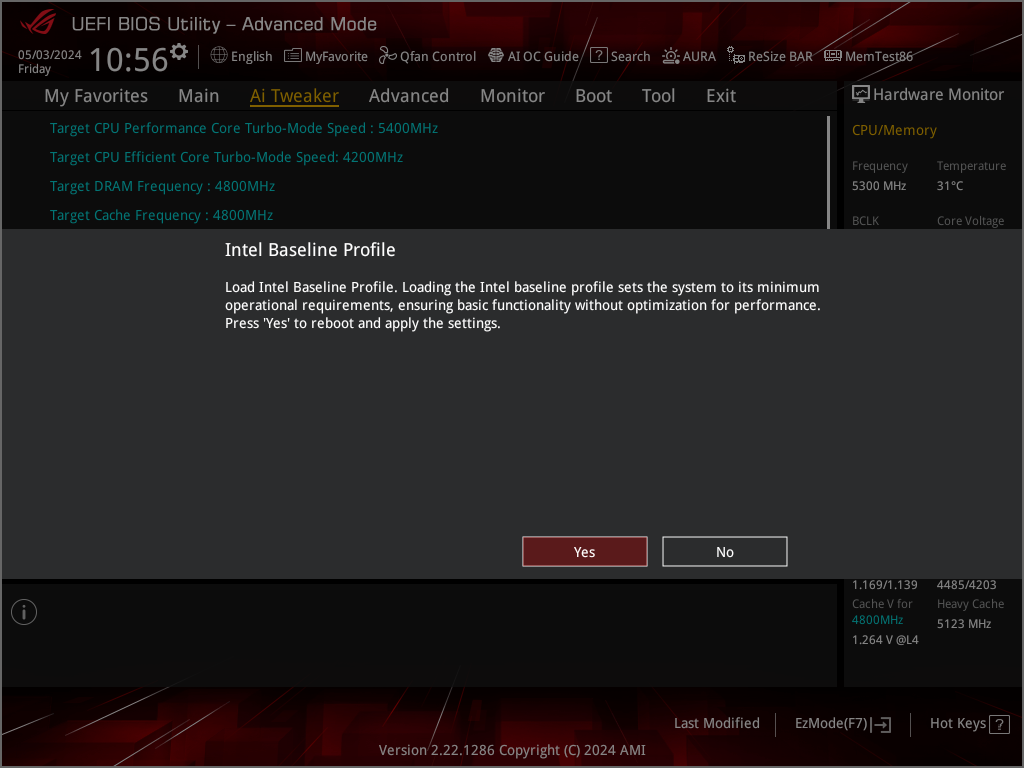Launch the AI OC Guide
The image size is (1024, 768).
[534, 56]
